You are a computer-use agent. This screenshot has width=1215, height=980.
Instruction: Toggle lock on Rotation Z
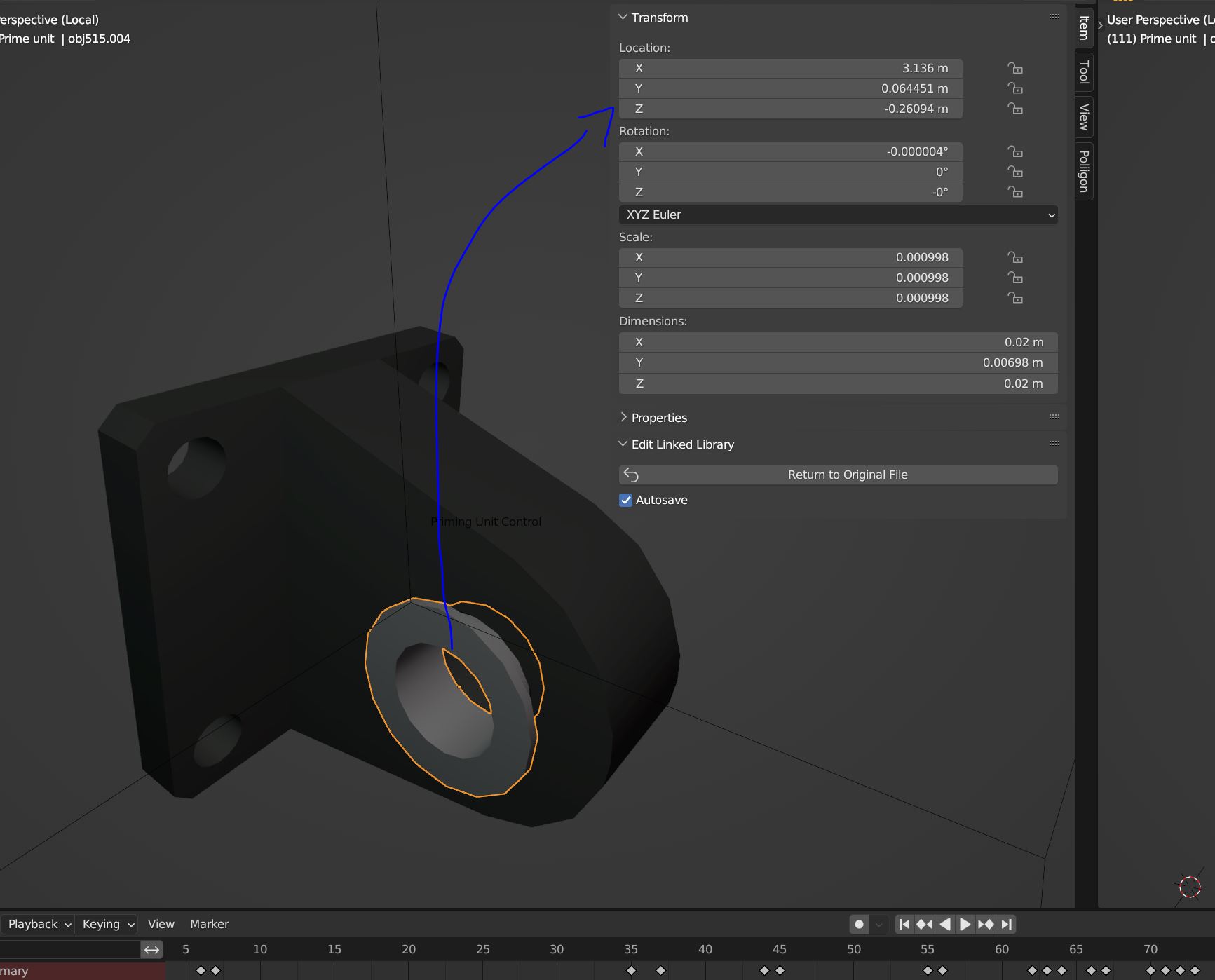(1015, 192)
